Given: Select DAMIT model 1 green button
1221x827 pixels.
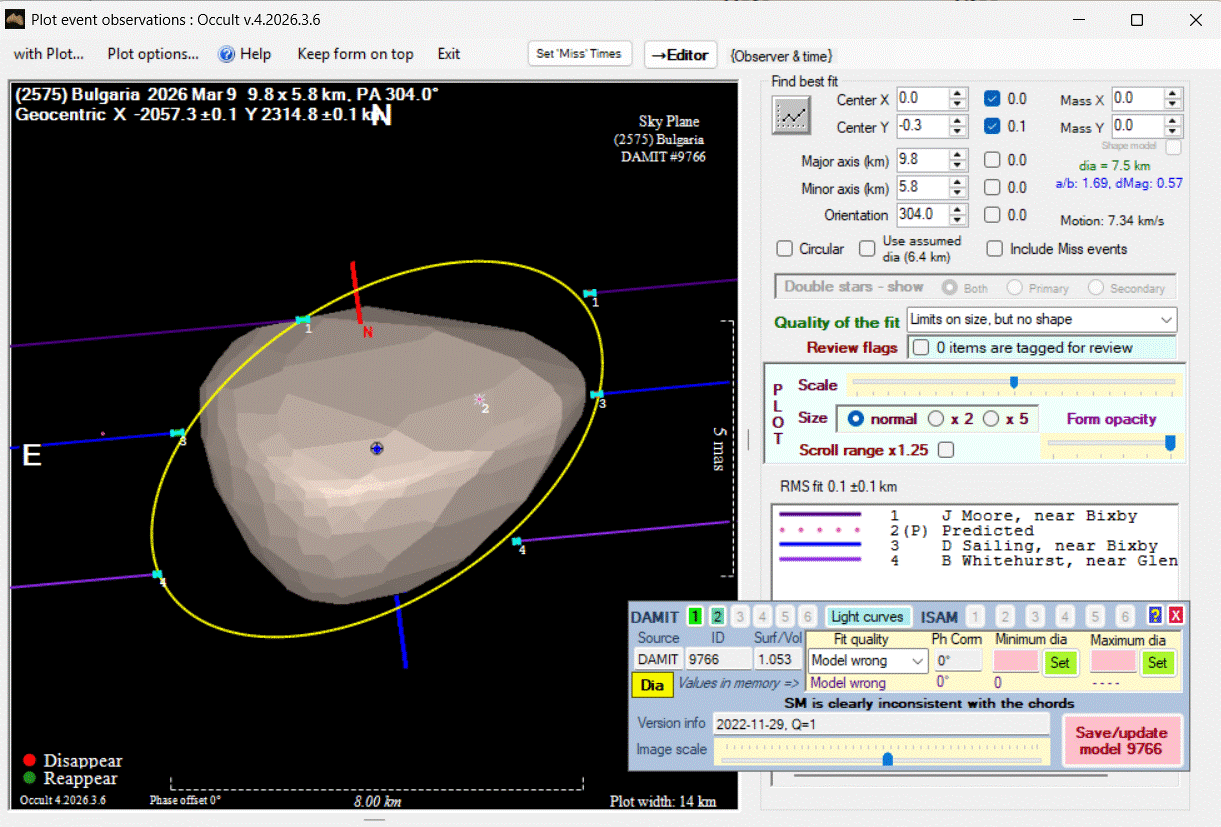Looking at the screenshot, I should [695, 617].
